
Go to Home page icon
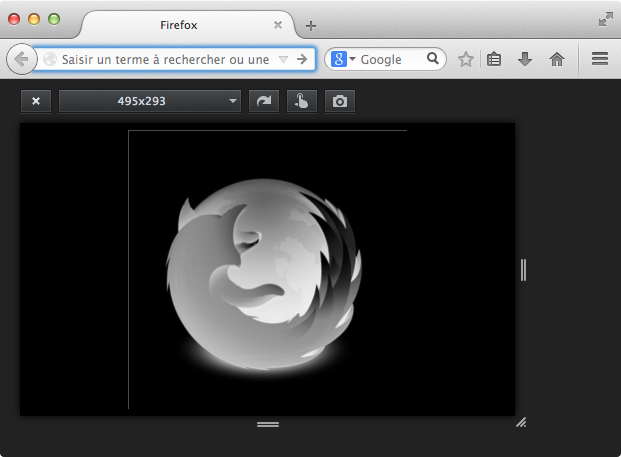tap(556, 59)
